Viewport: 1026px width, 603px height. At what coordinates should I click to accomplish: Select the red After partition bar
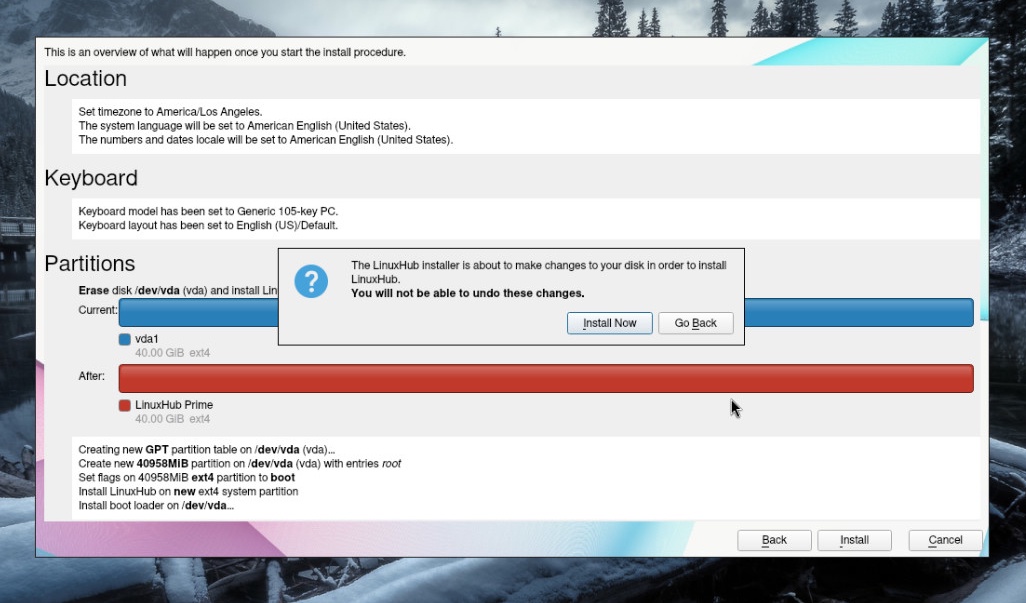[x=545, y=378]
